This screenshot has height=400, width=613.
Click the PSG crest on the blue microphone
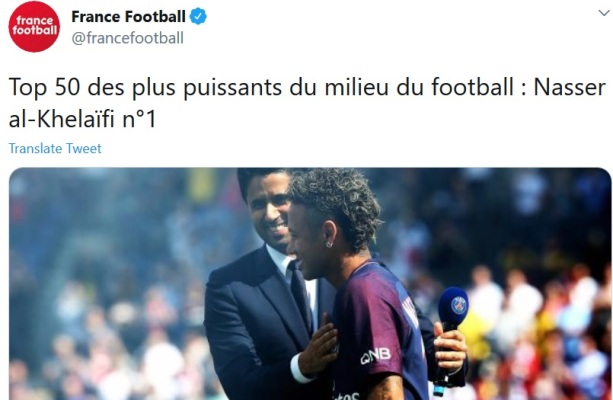click(459, 305)
